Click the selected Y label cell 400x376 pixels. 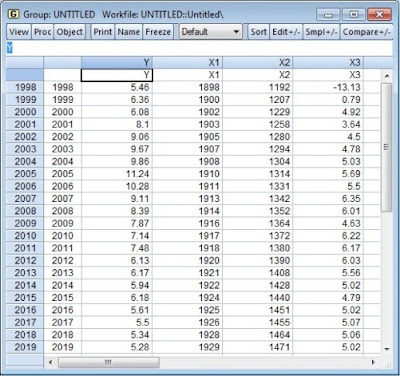tap(117, 75)
